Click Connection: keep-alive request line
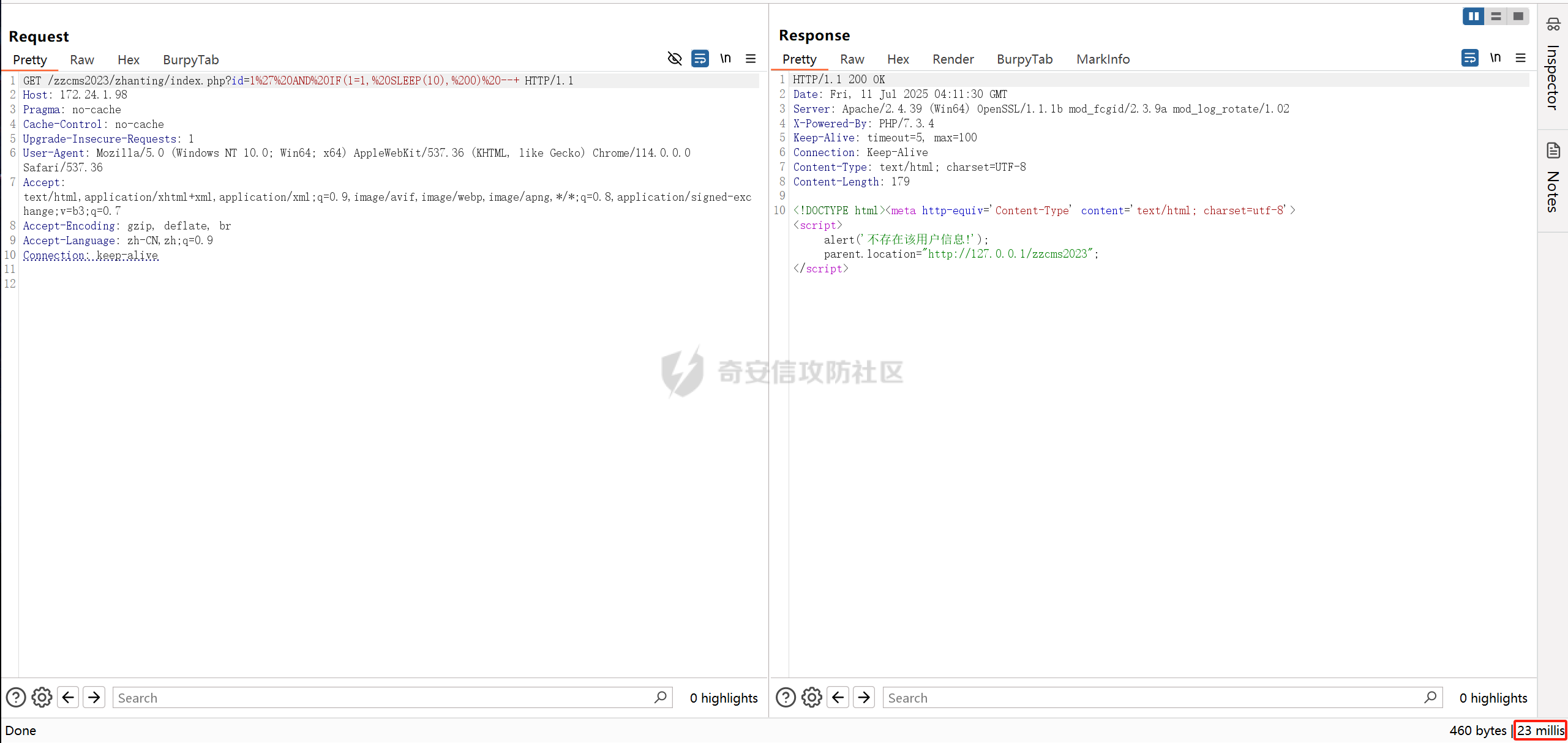Viewport: 1568px width, 743px height. pos(91,256)
